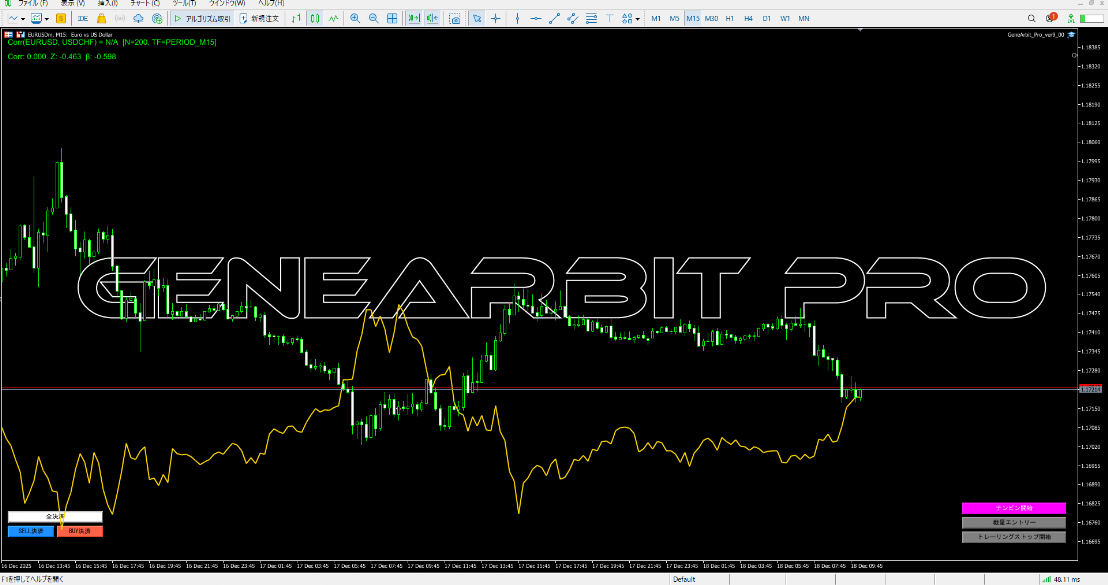Open the chart type dropdown arrow
Screen dimensions: 1108x585
[23, 18]
